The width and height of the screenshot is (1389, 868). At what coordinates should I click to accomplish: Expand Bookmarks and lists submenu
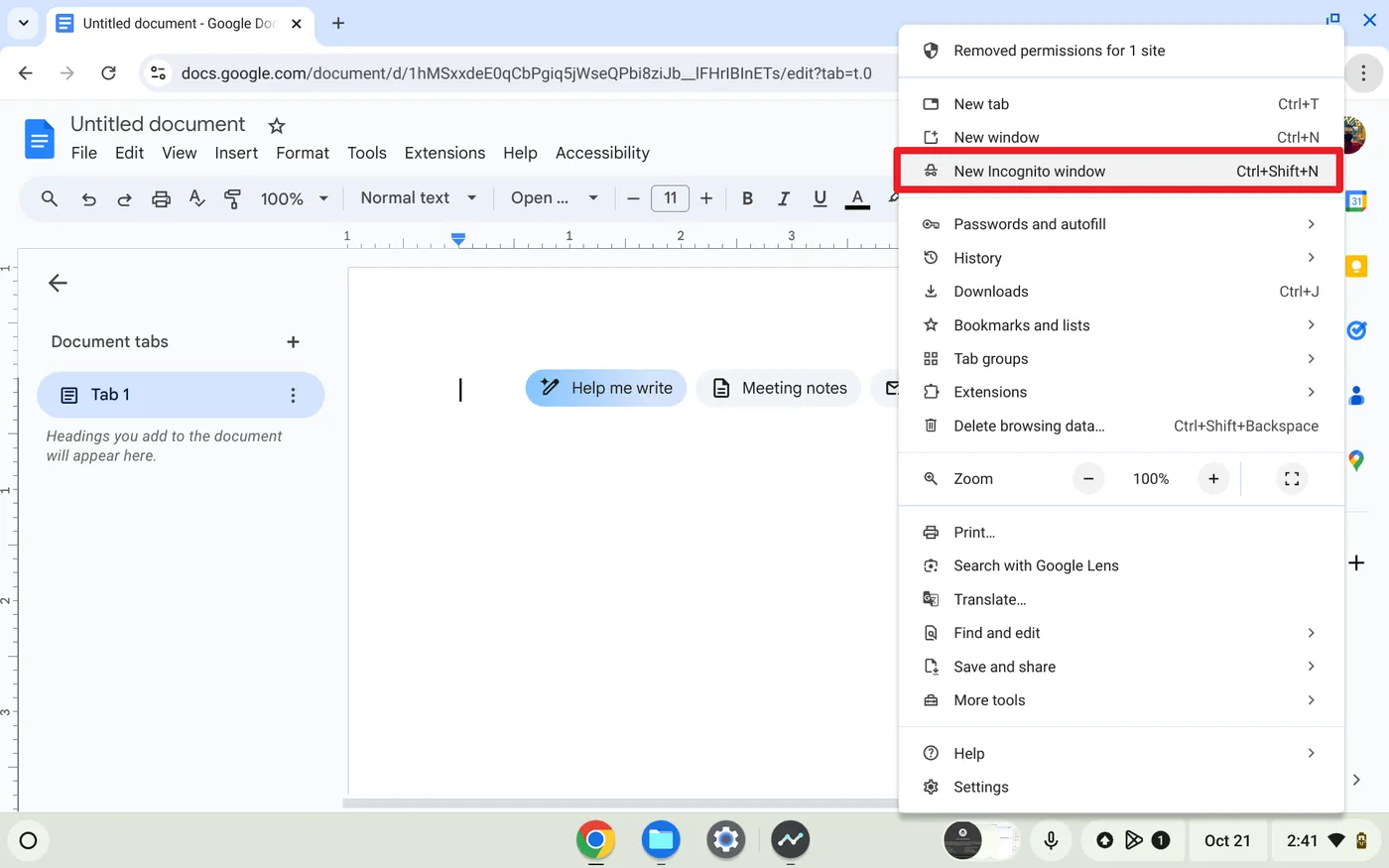tap(1121, 325)
